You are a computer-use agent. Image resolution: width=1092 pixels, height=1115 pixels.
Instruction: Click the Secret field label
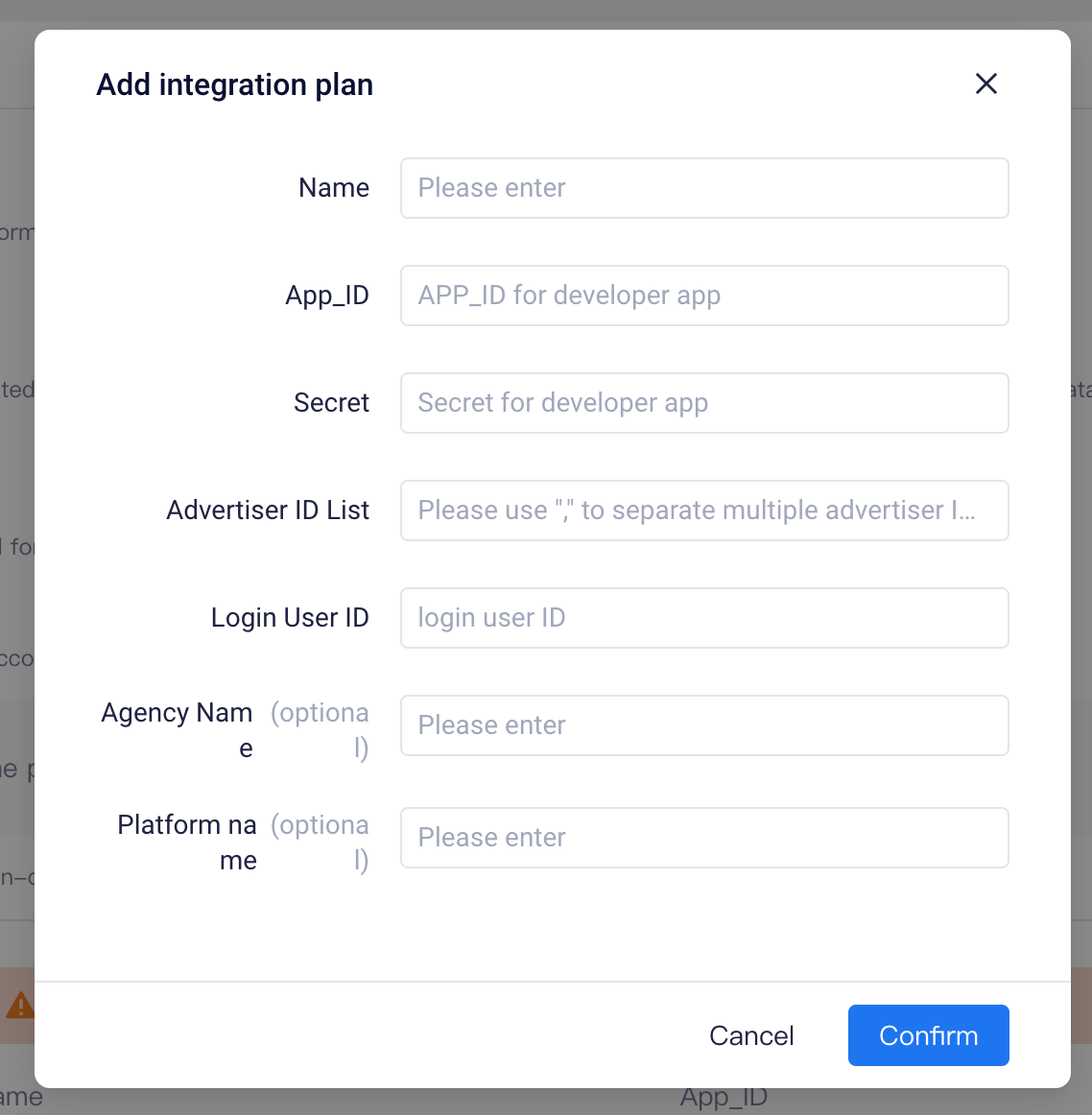(331, 403)
